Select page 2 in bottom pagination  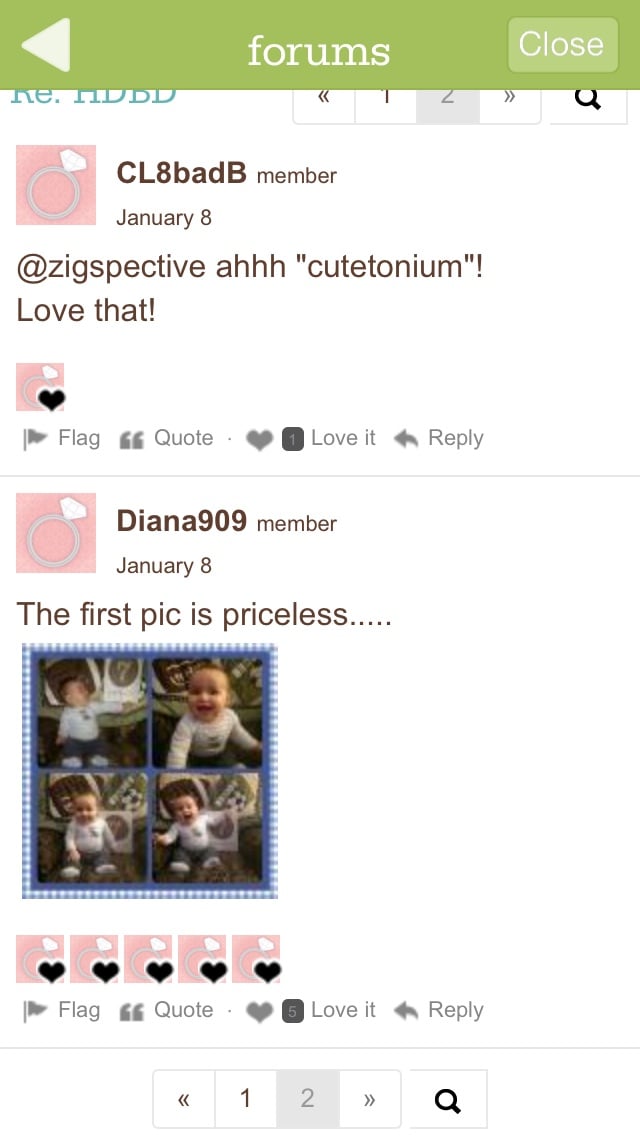(307, 1099)
